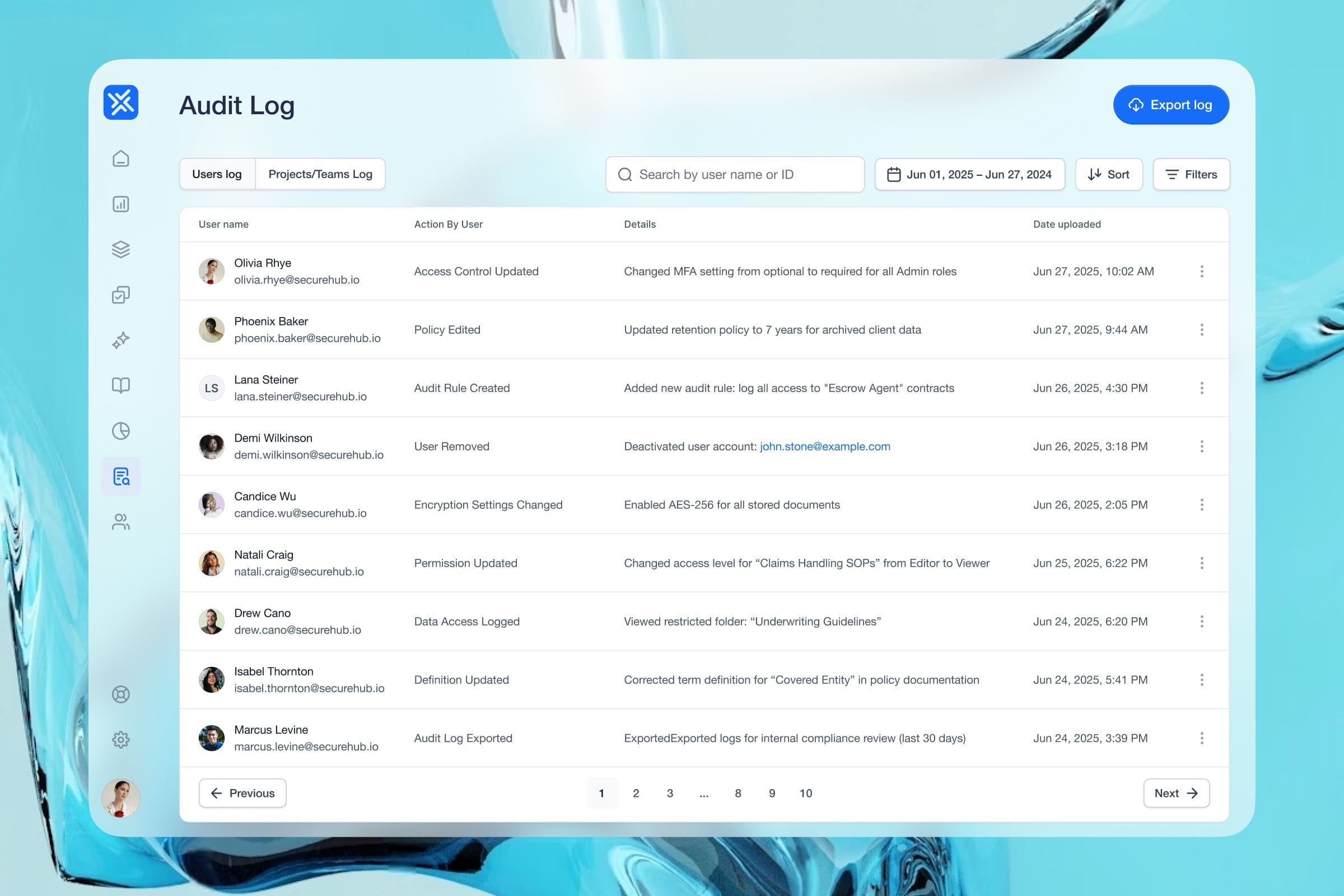The width and height of the screenshot is (1344, 896).
Task: Click the users group sidebar icon
Action: point(120,522)
